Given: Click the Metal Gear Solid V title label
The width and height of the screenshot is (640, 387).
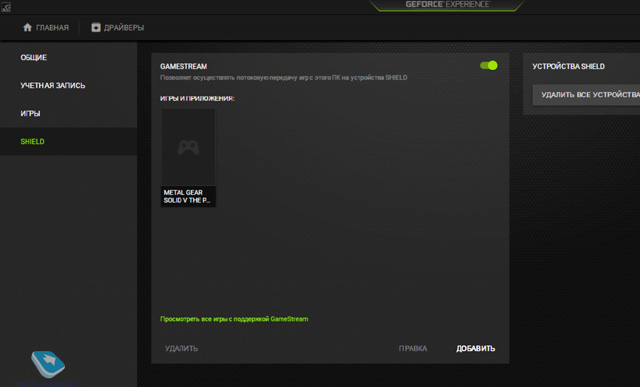Looking at the screenshot, I should point(187,196).
